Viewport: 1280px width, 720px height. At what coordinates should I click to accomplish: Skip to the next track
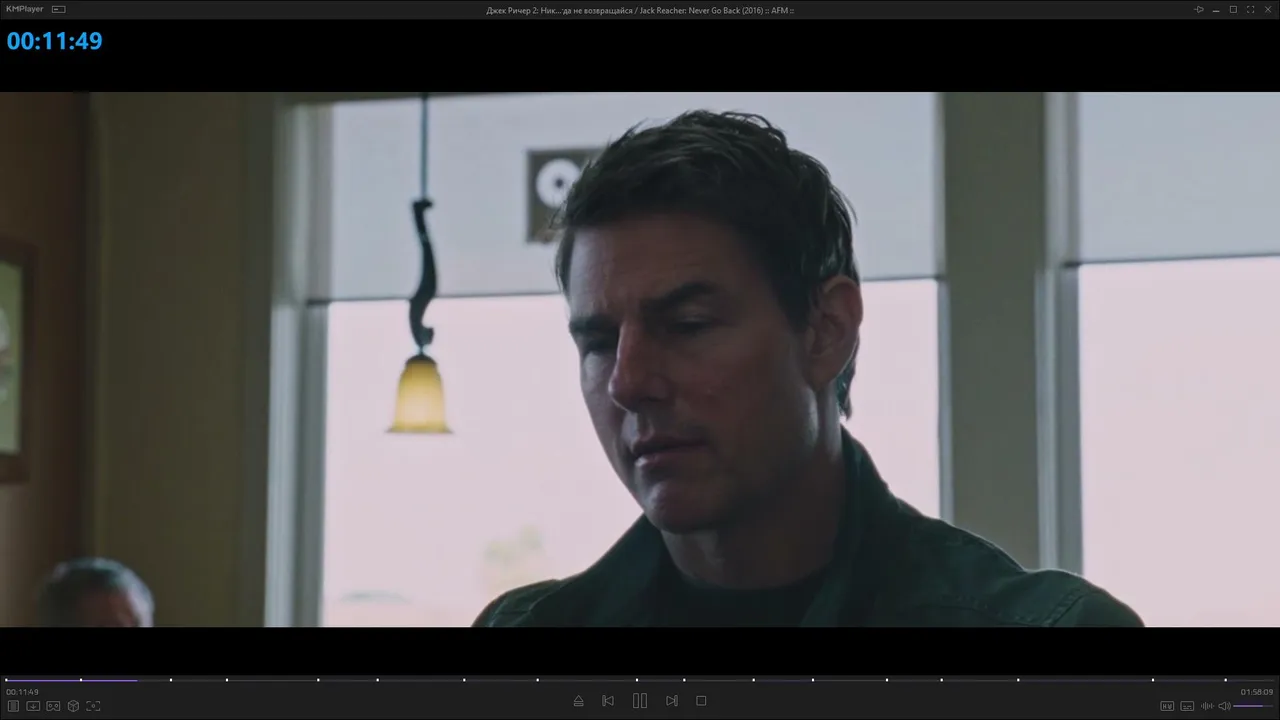672,701
